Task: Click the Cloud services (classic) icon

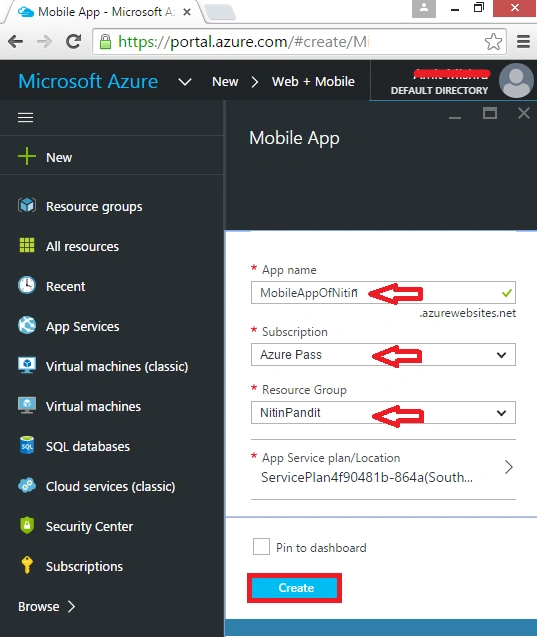Action: 27,485
